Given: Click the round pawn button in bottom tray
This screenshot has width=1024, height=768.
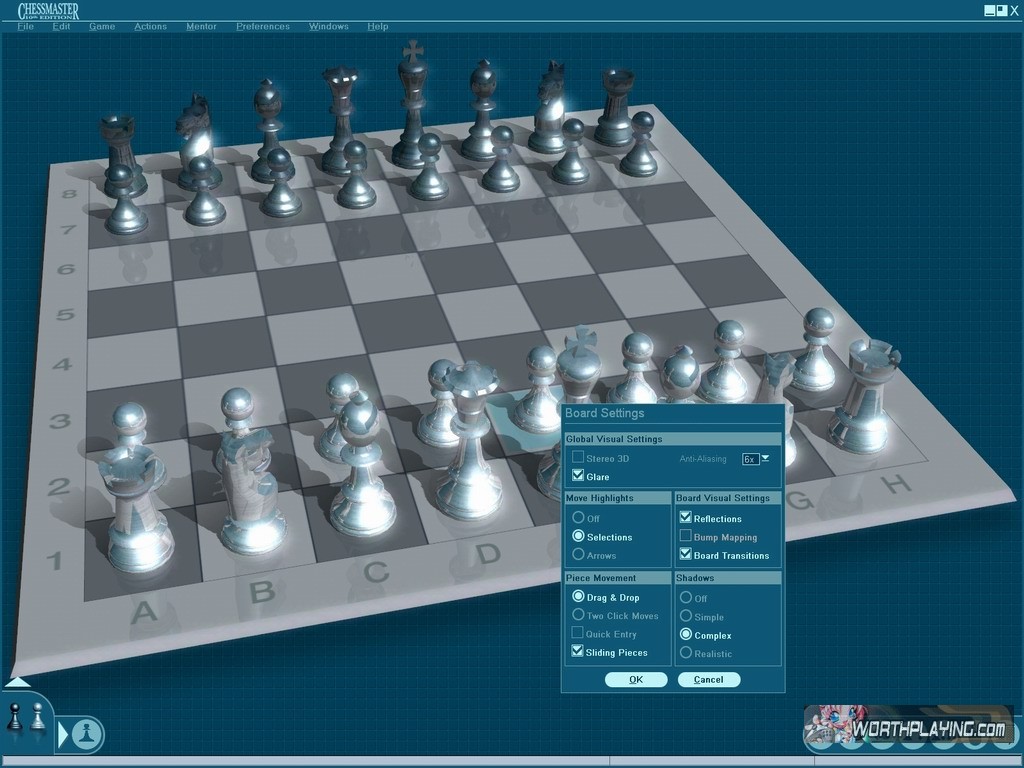Looking at the screenshot, I should pos(88,734).
